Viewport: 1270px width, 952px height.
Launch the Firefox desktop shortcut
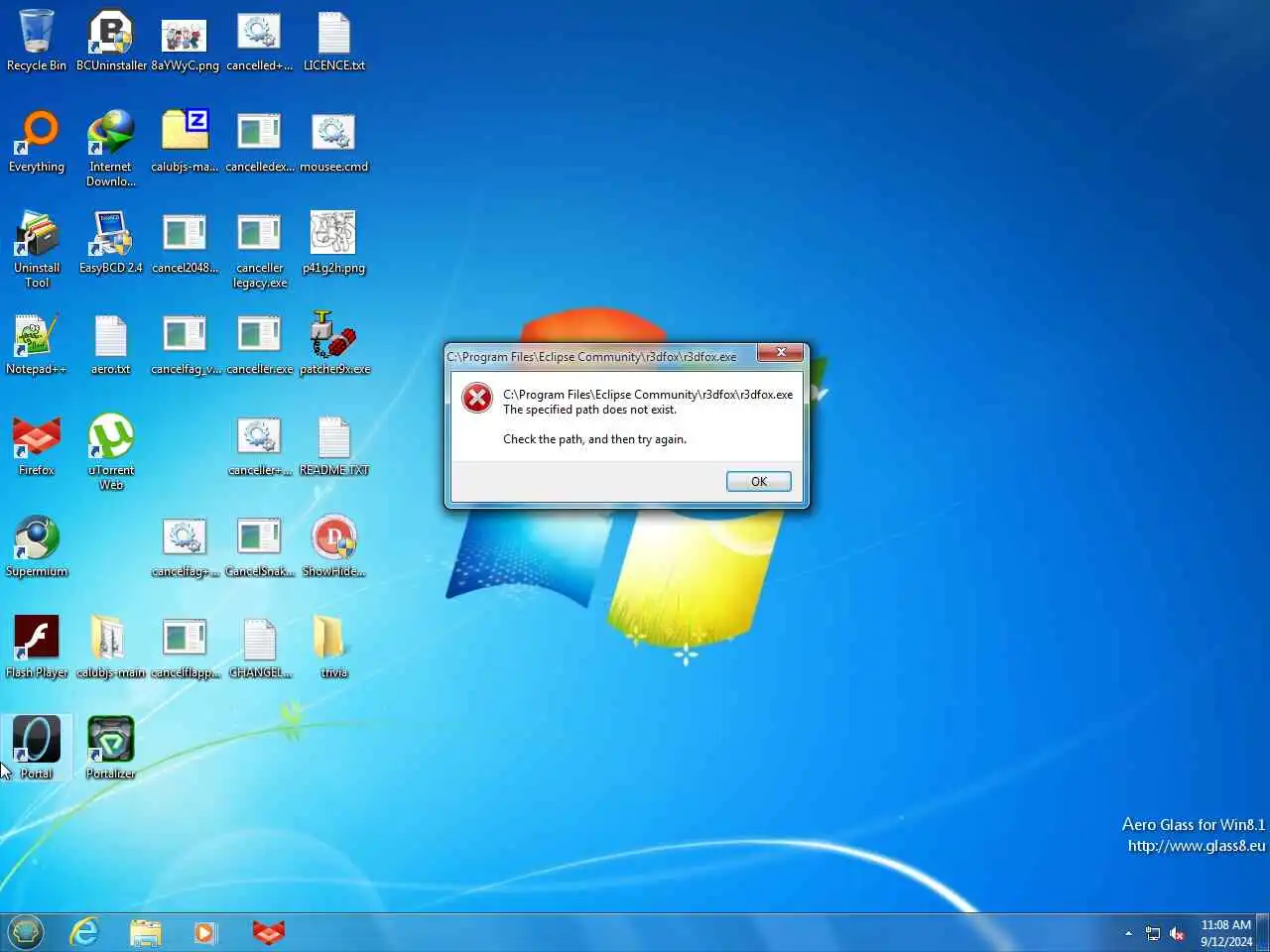pyautogui.click(x=37, y=445)
